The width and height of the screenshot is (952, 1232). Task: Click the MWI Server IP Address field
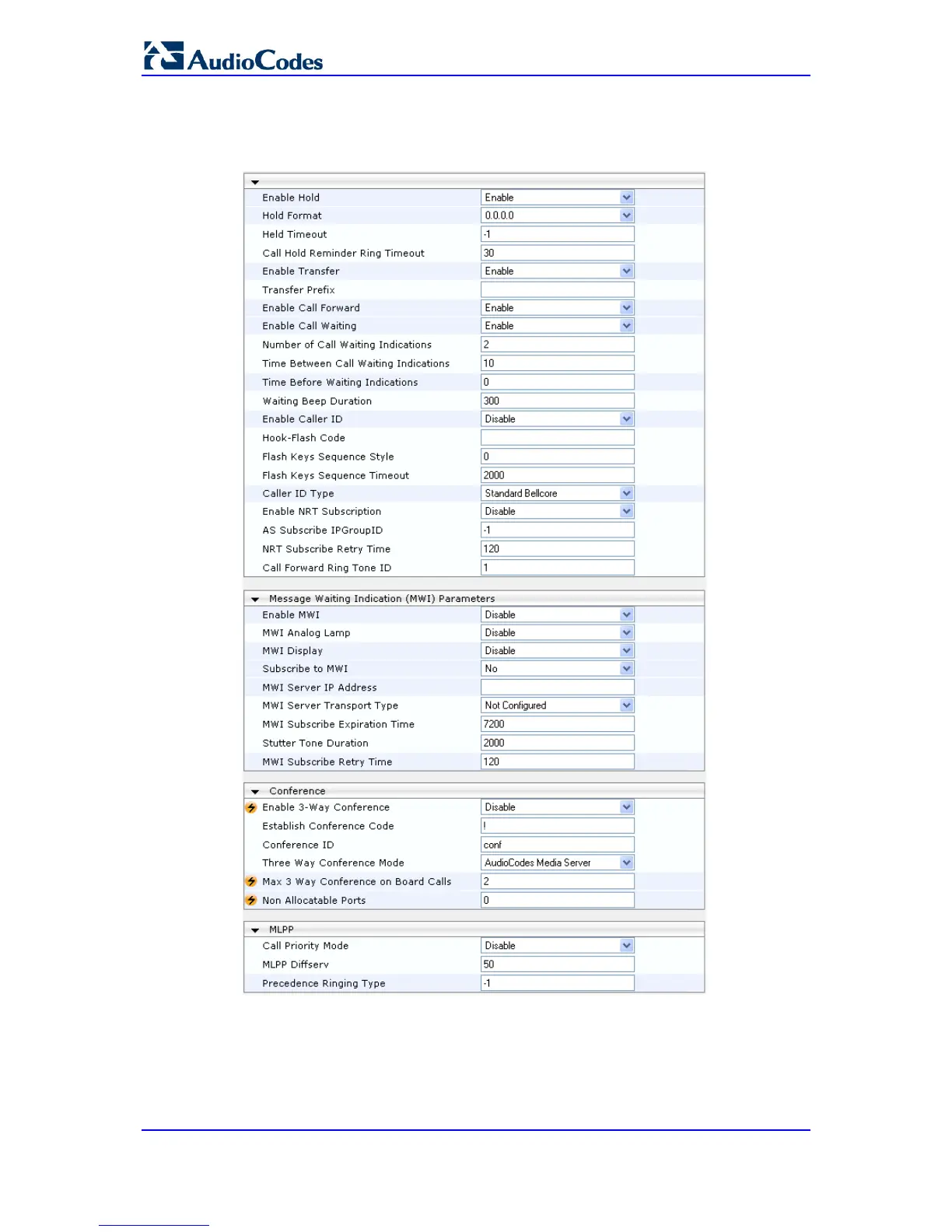pyautogui.click(x=558, y=688)
